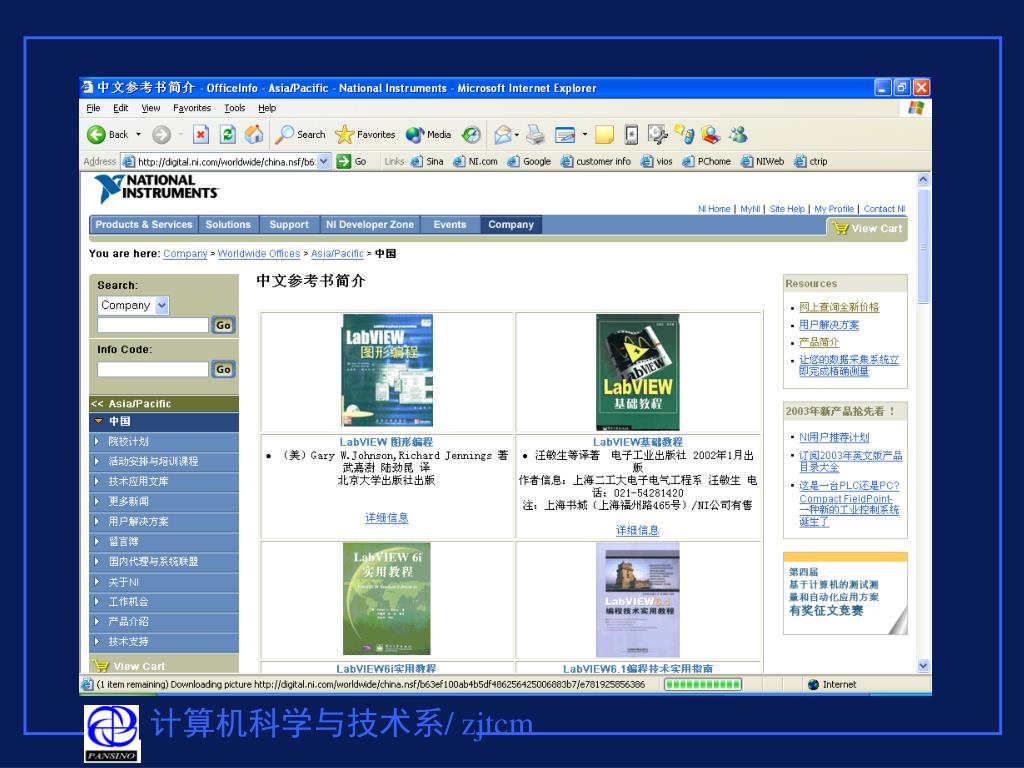Expand the 院校计划 sidebar item
The height and width of the screenshot is (768, 1024).
pos(97,441)
